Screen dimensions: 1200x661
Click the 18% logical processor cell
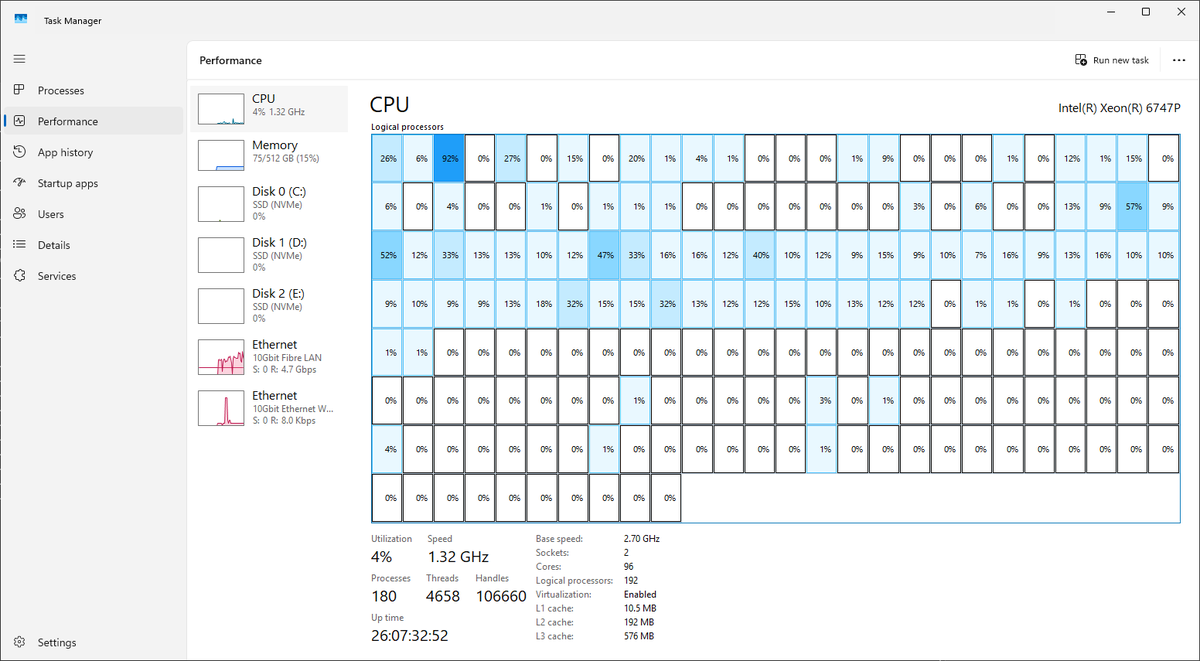click(x=544, y=304)
